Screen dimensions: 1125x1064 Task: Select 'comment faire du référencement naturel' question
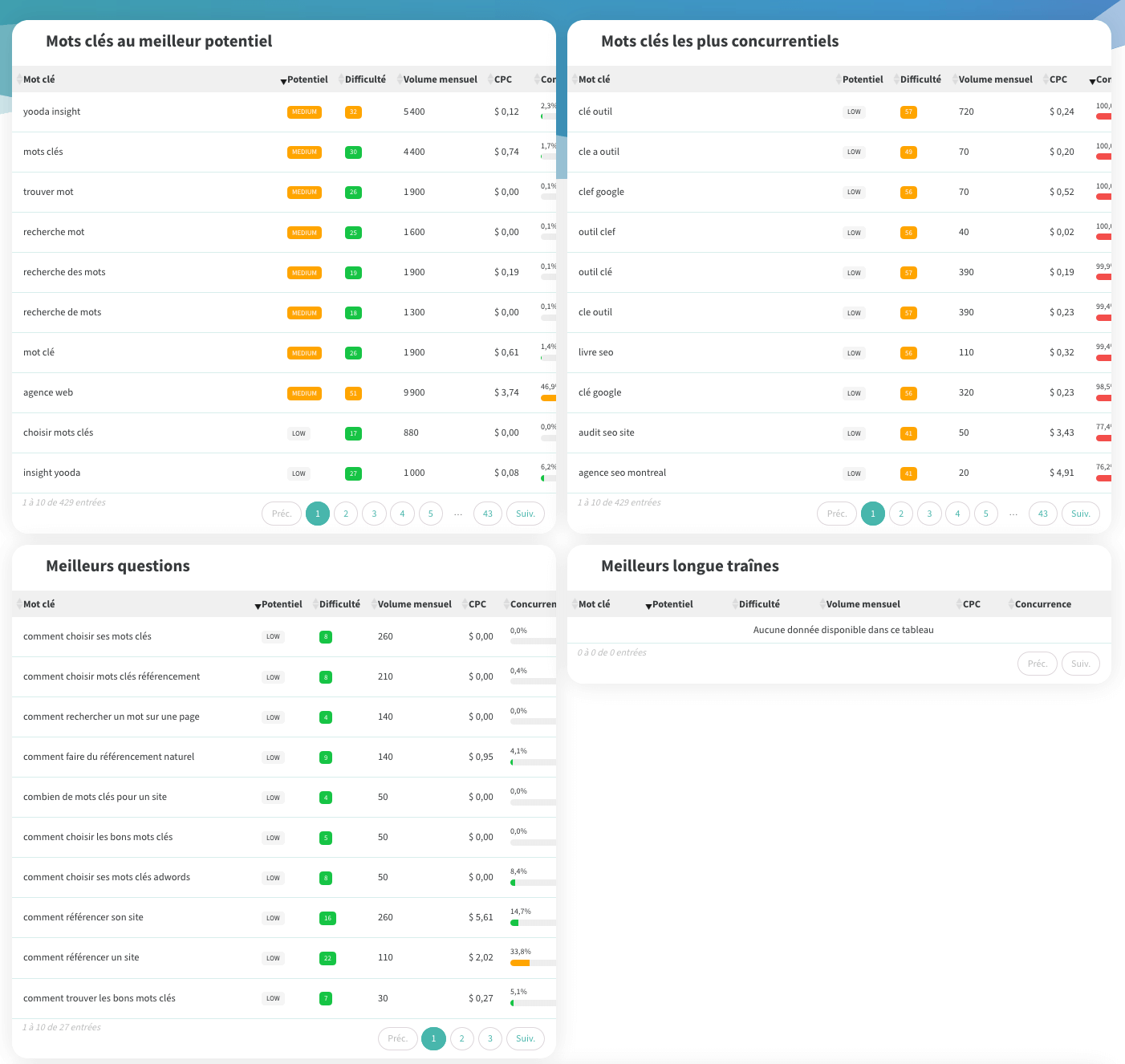click(x=108, y=757)
